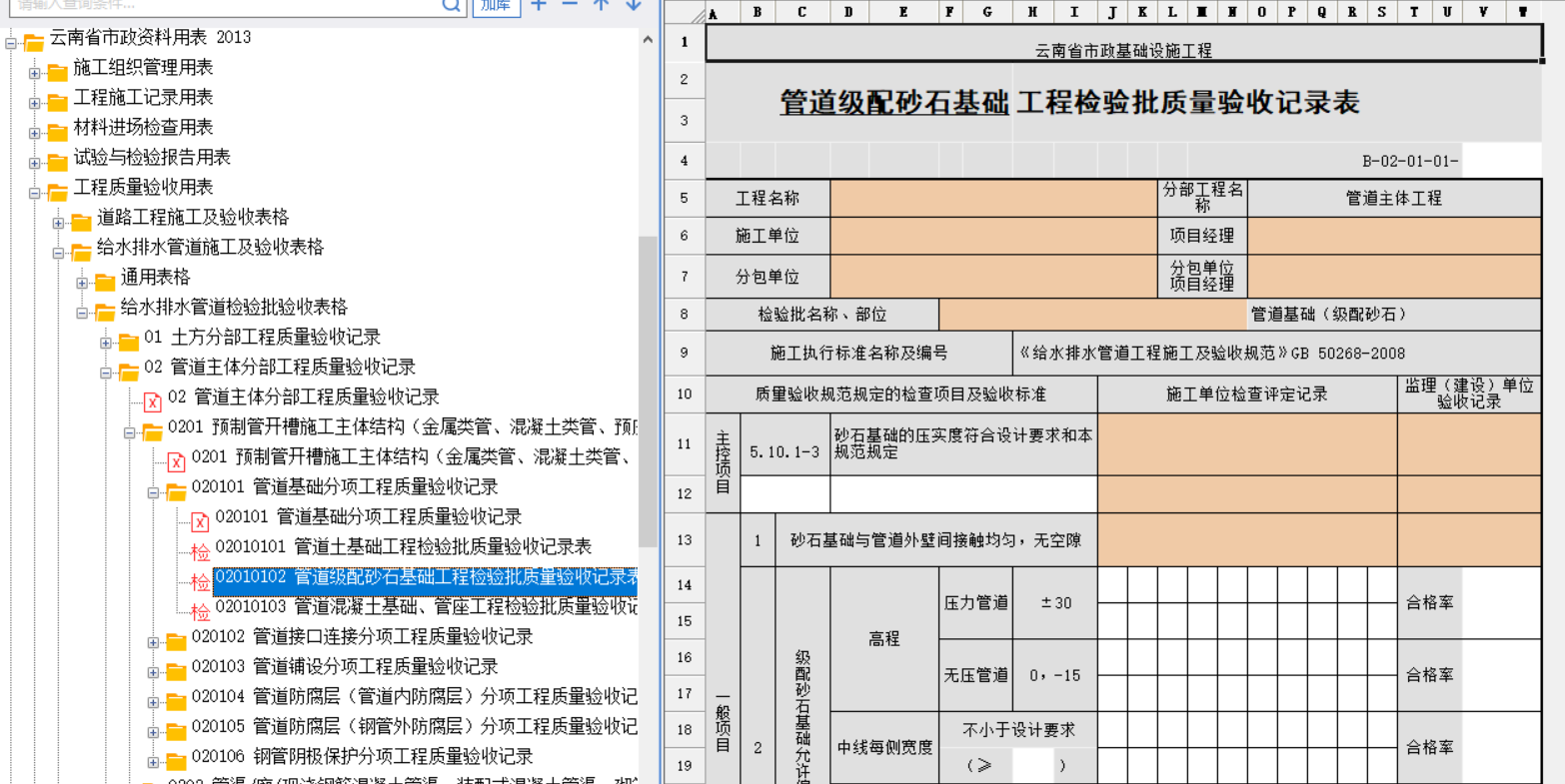Click the search condition input box
This screenshot has height=784, width=1565.
coord(220,5)
